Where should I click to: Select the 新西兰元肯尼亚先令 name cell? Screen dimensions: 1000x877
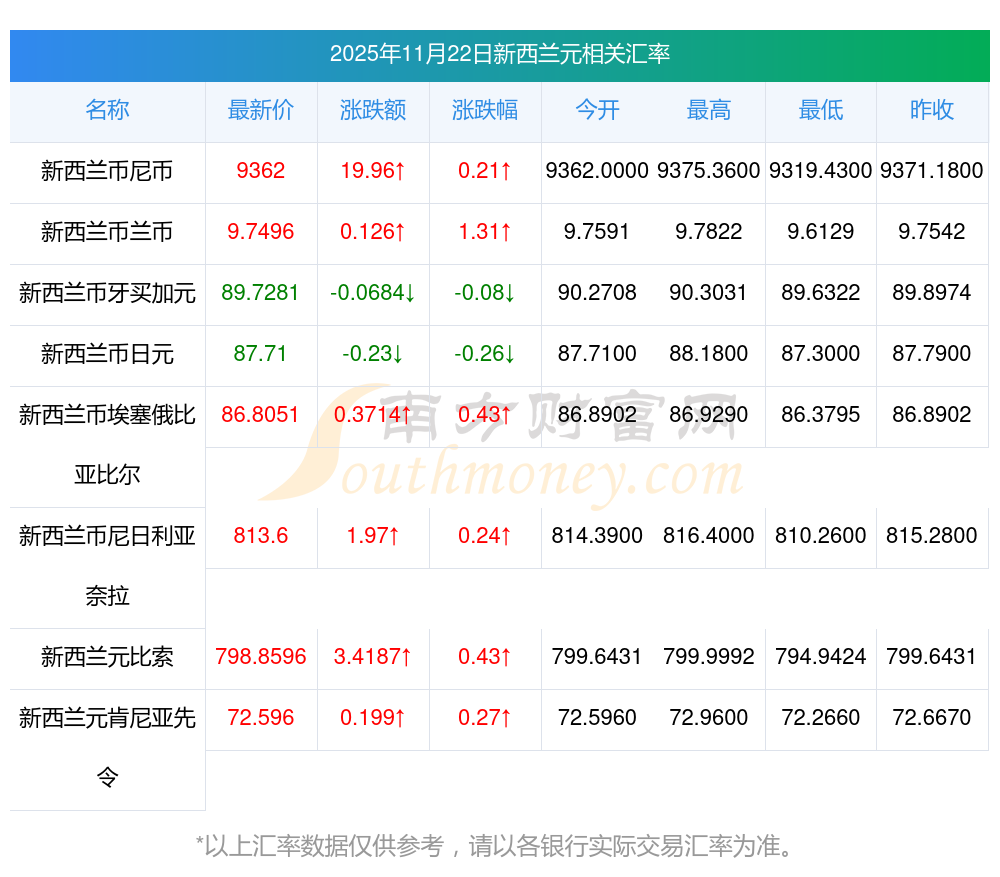(107, 747)
